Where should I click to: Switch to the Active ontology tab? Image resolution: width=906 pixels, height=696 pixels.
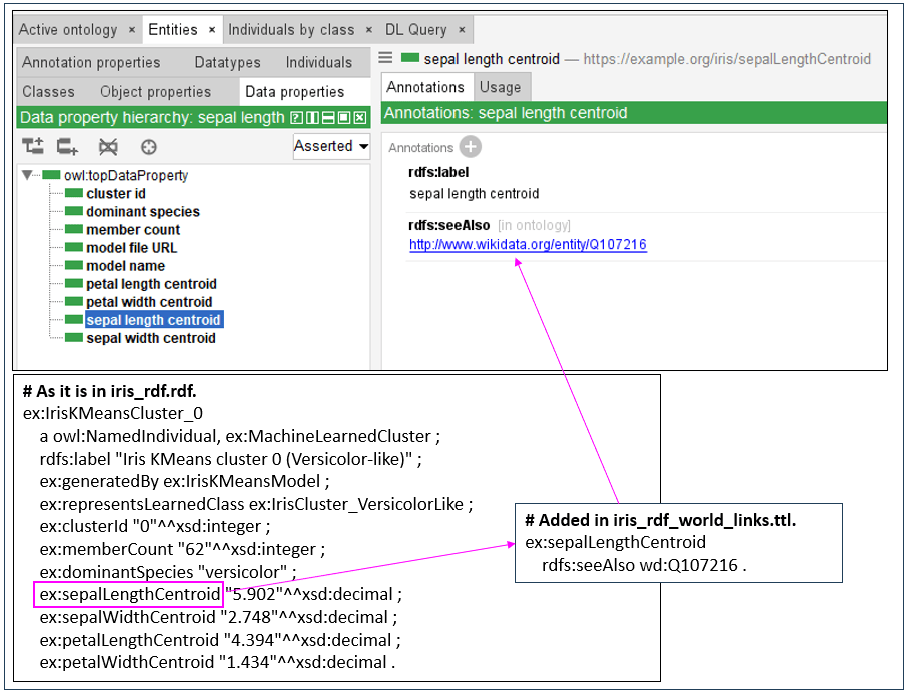[x=68, y=29]
